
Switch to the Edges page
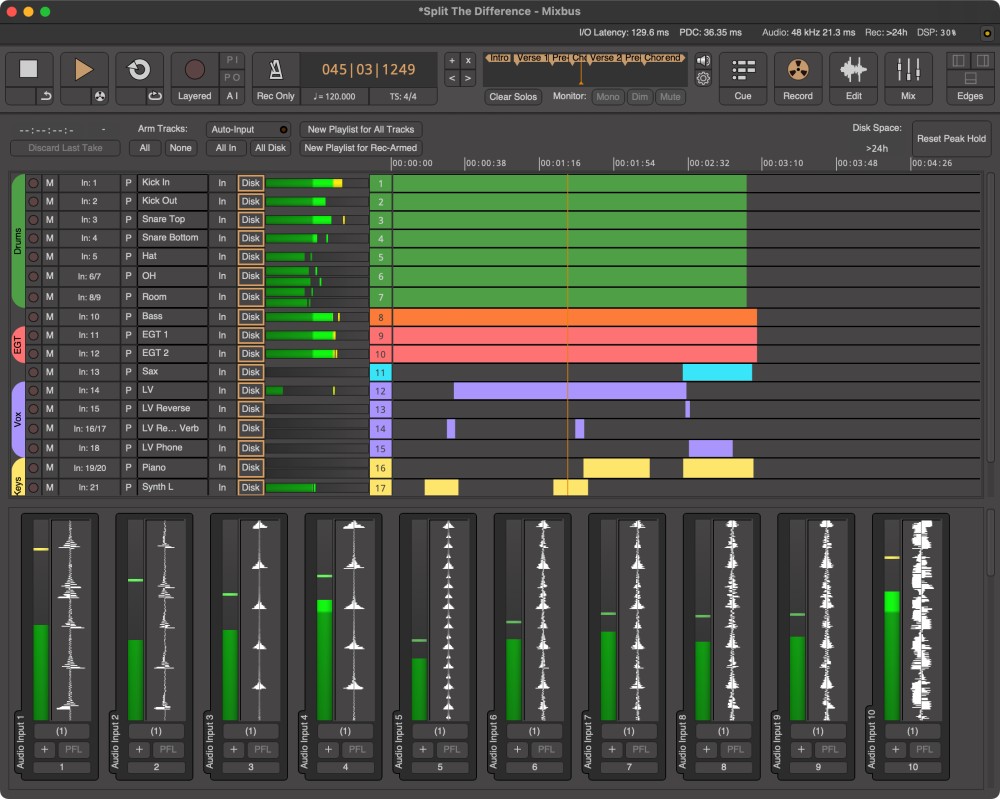(968, 95)
